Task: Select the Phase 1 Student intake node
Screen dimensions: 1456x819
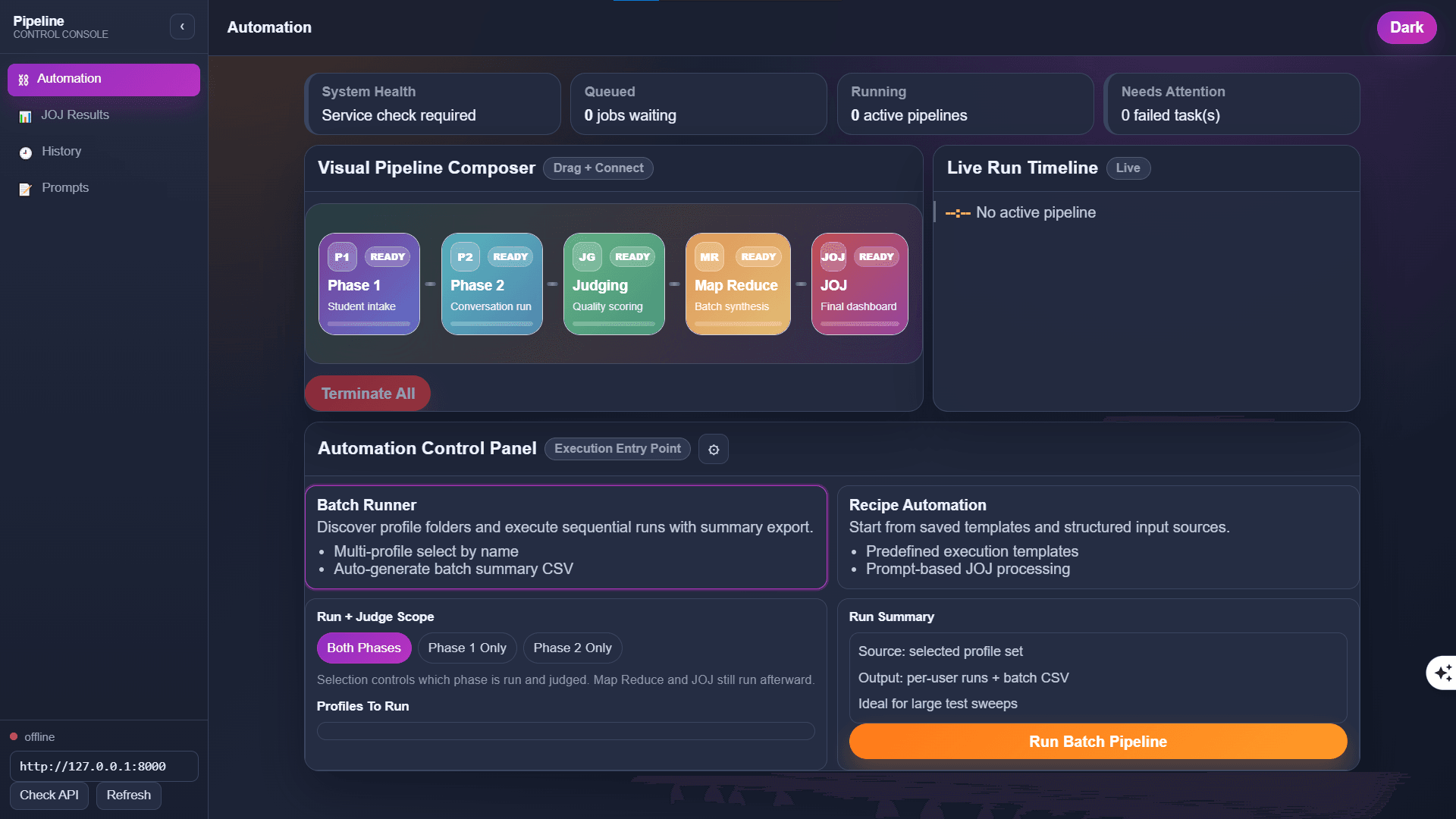Action: (x=369, y=284)
